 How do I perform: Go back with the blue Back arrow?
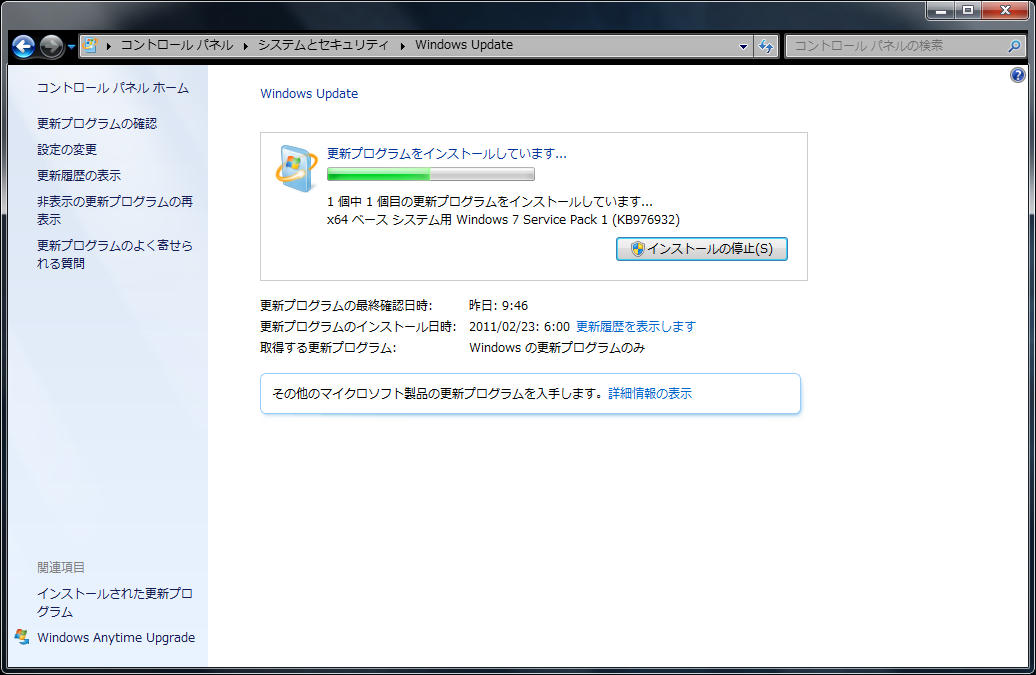(23, 46)
